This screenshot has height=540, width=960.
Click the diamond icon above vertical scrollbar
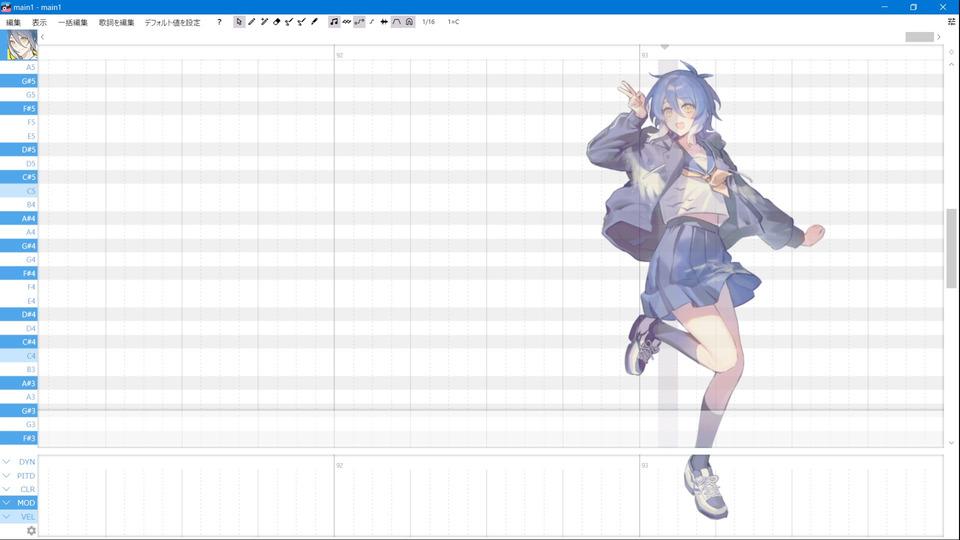click(x=951, y=52)
